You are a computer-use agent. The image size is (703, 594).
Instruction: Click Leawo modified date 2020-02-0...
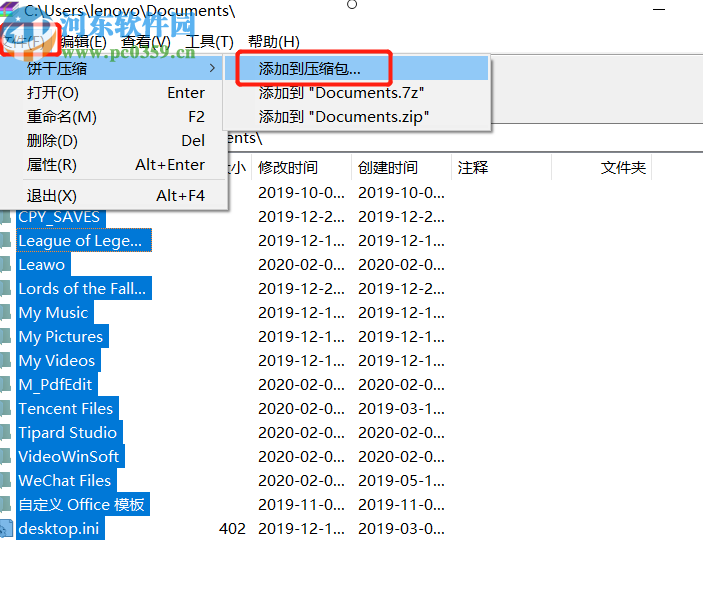point(301,265)
